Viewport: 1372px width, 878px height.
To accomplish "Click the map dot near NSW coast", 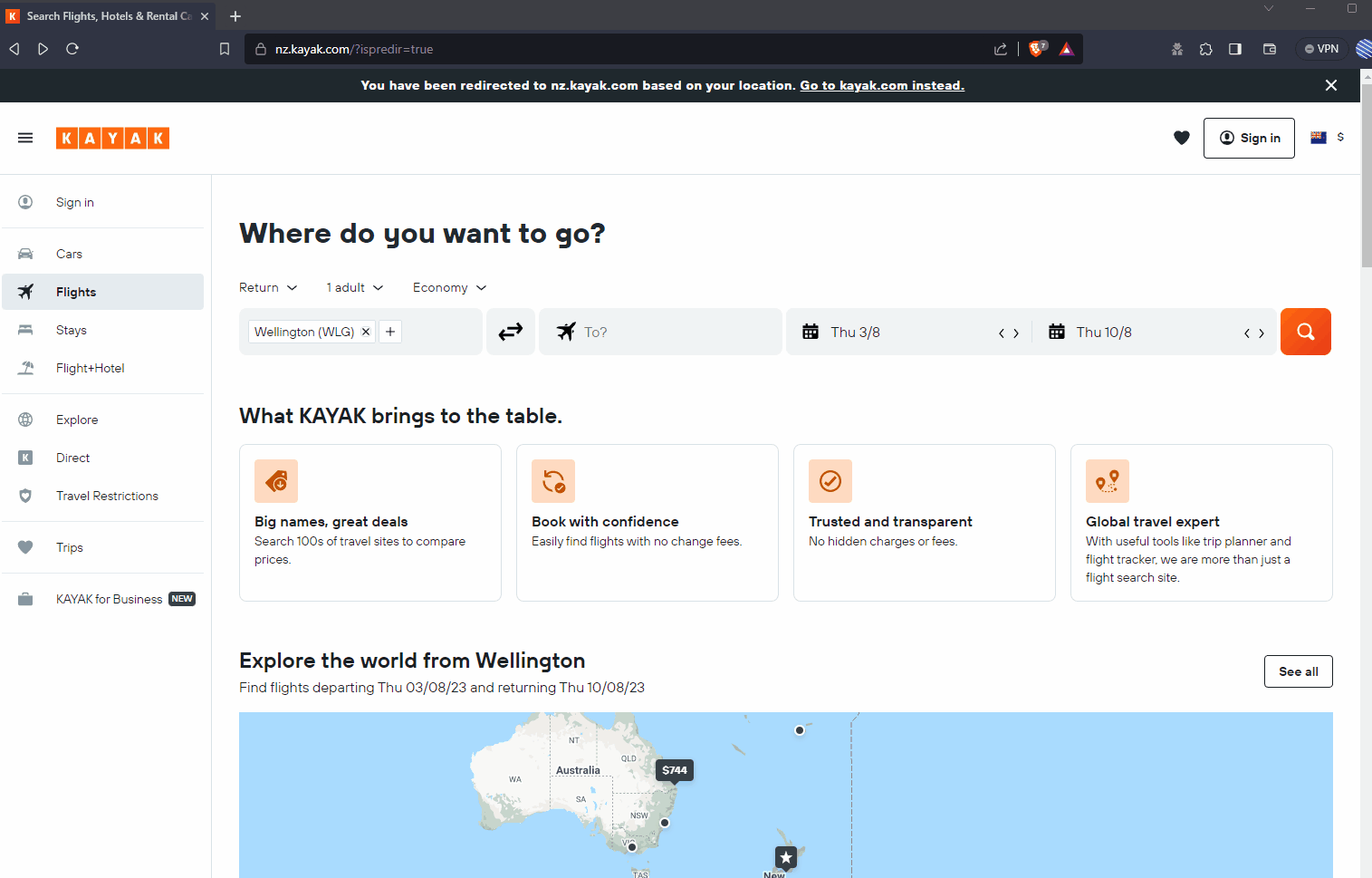I will tap(665, 823).
